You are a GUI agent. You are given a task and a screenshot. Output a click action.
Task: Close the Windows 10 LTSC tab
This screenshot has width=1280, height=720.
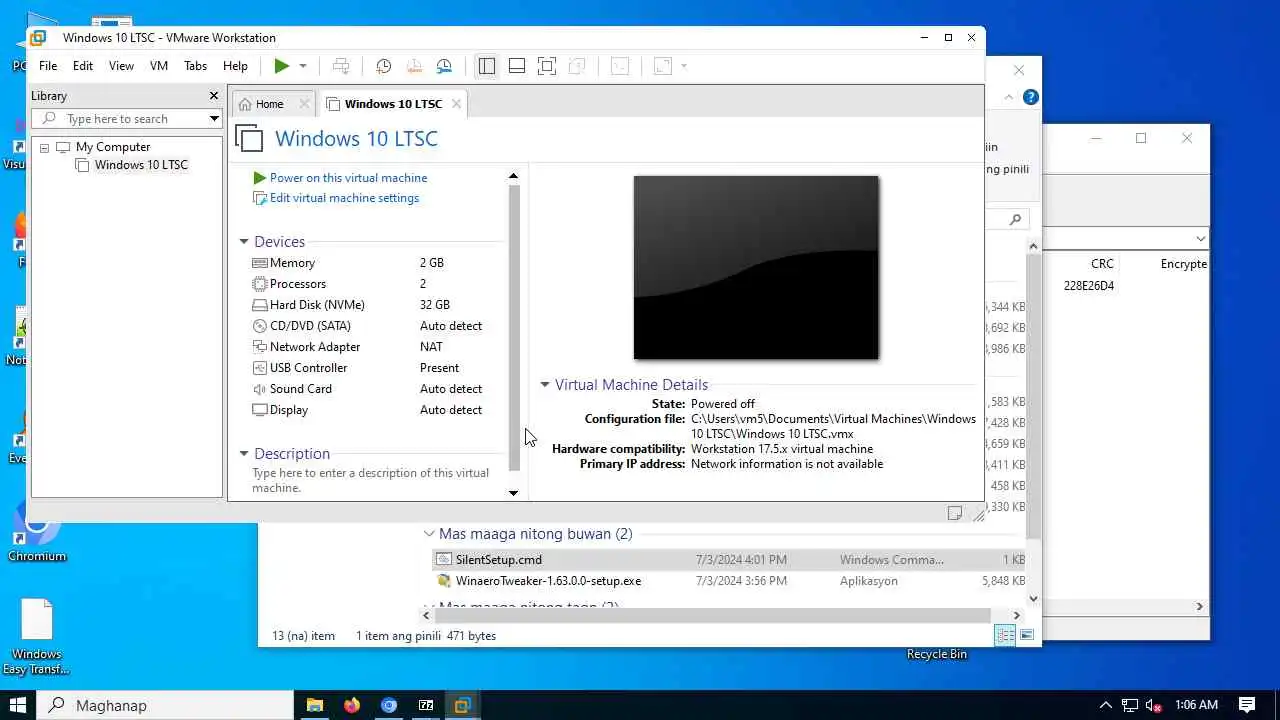click(x=456, y=104)
